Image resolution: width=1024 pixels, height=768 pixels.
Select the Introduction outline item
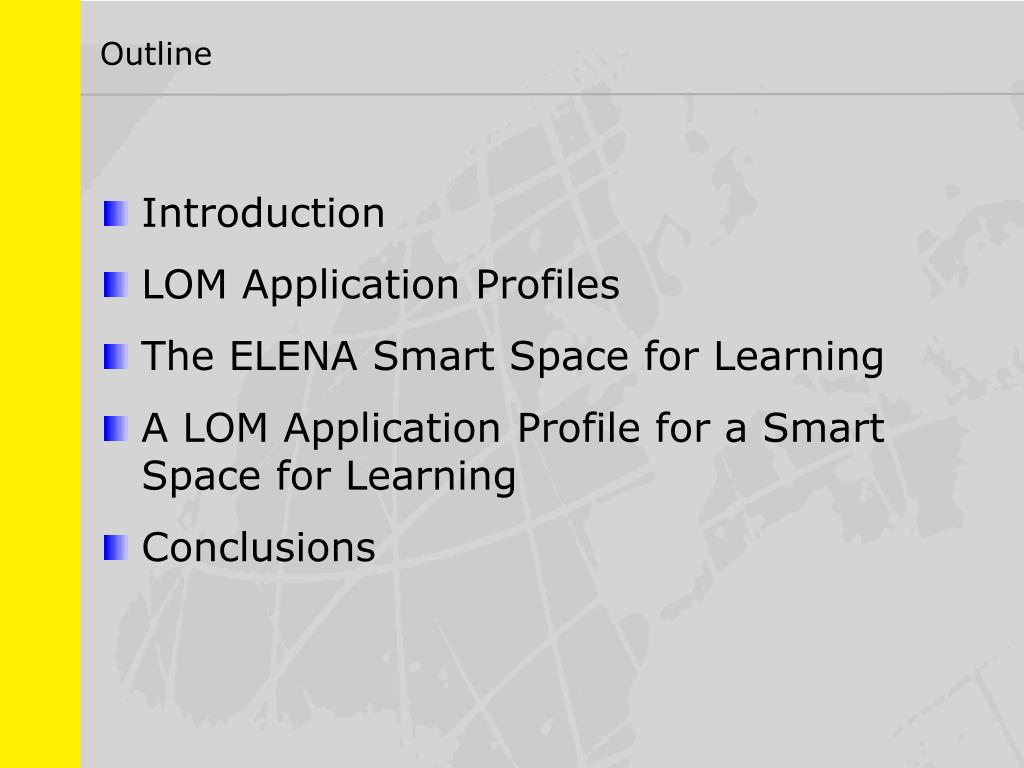coord(263,213)
